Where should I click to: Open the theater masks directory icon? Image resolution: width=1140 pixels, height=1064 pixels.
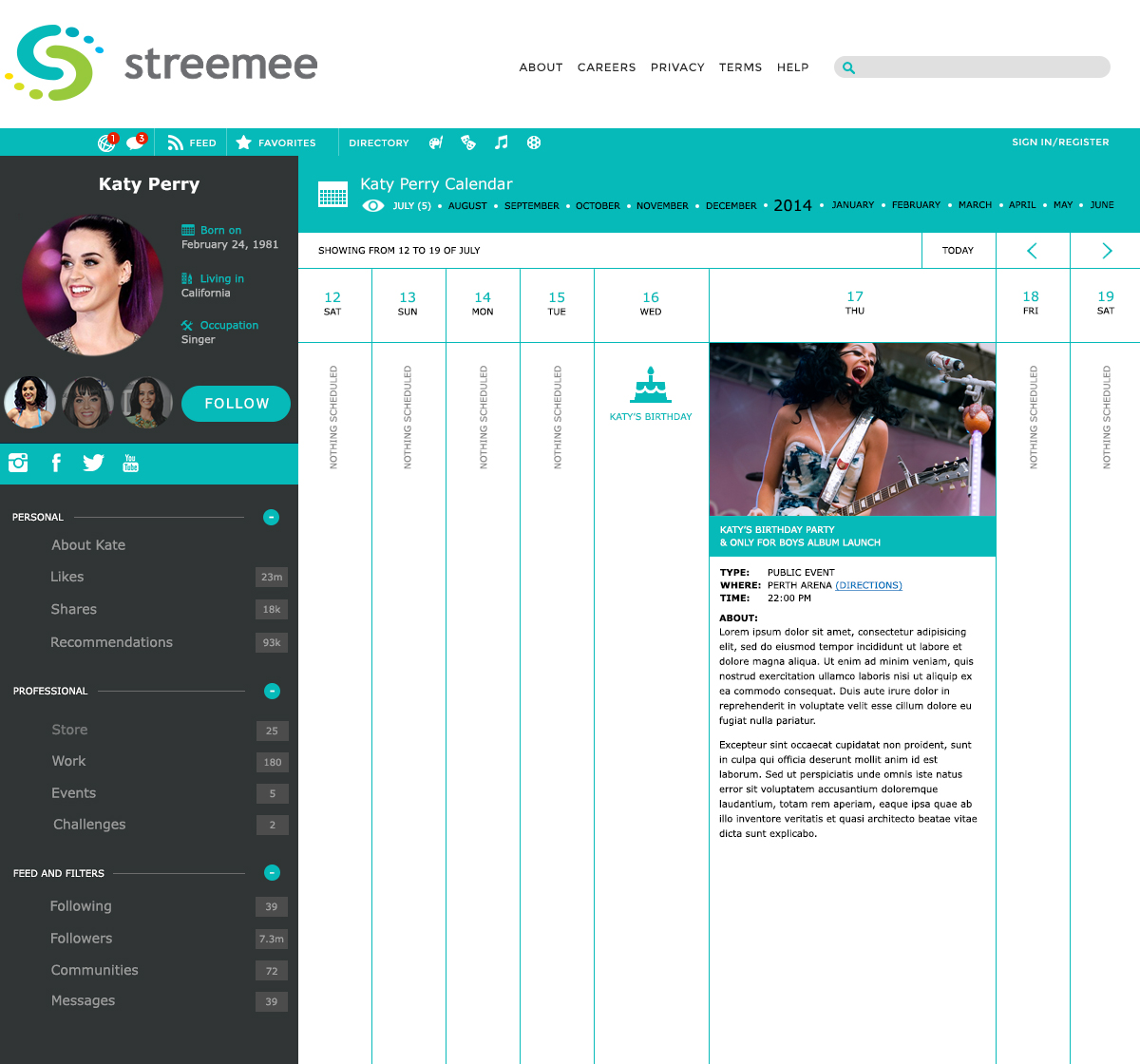(468, 142)
